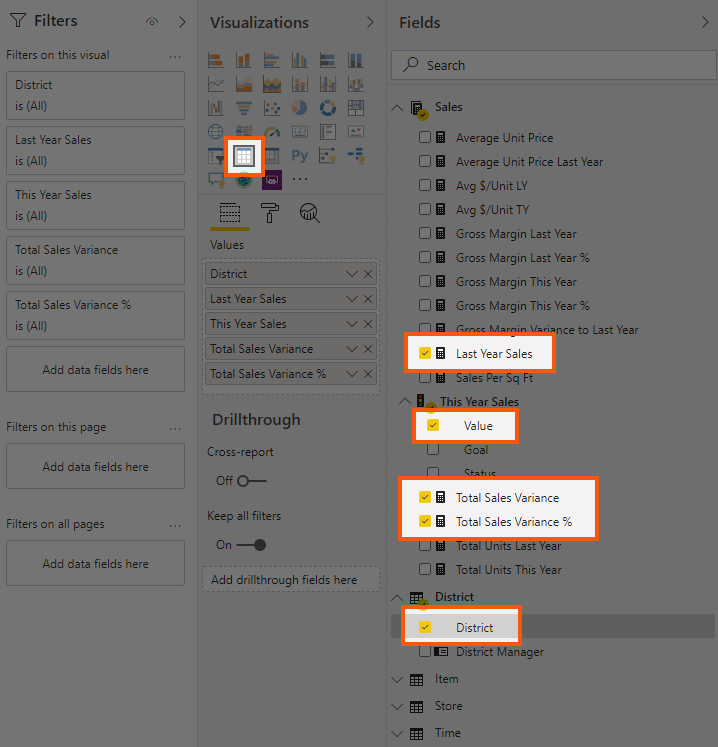Select the Stacked bar chart visual

[216, 61]
